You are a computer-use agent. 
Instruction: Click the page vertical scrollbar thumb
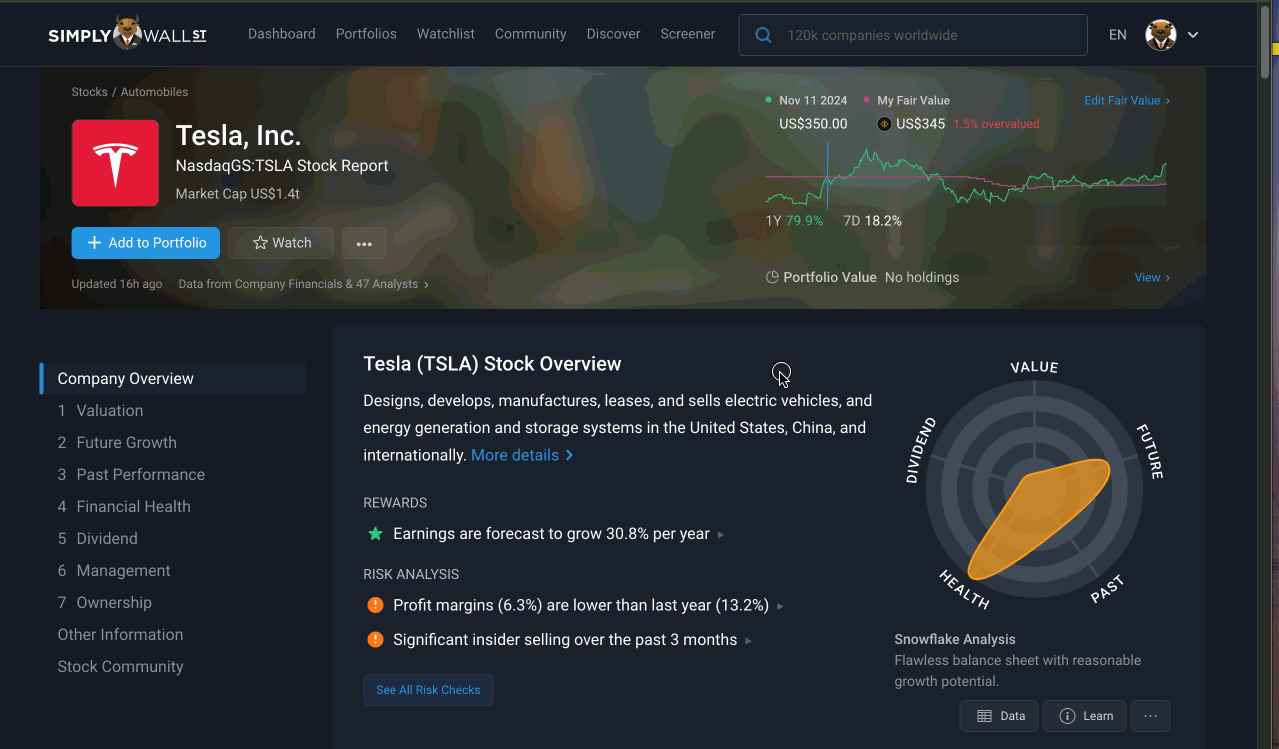click(x=1265, y=40)
